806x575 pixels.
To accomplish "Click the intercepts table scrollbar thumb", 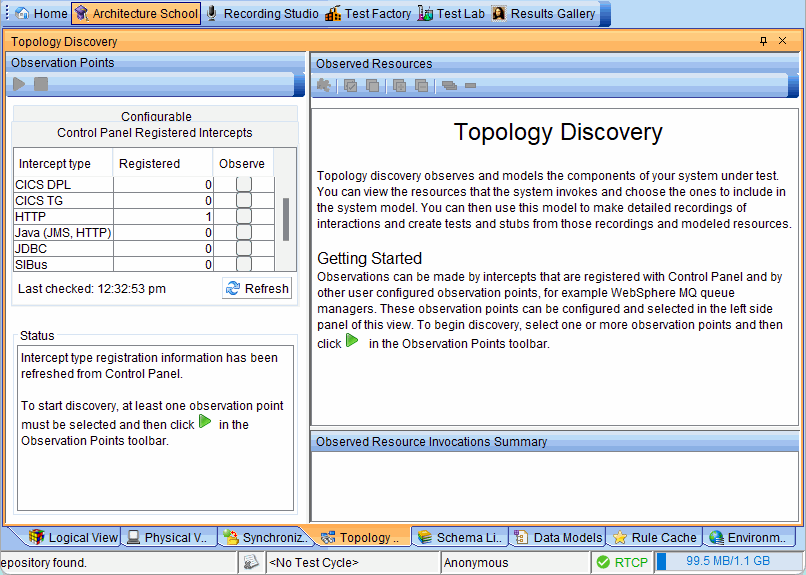I will (286, 219).
